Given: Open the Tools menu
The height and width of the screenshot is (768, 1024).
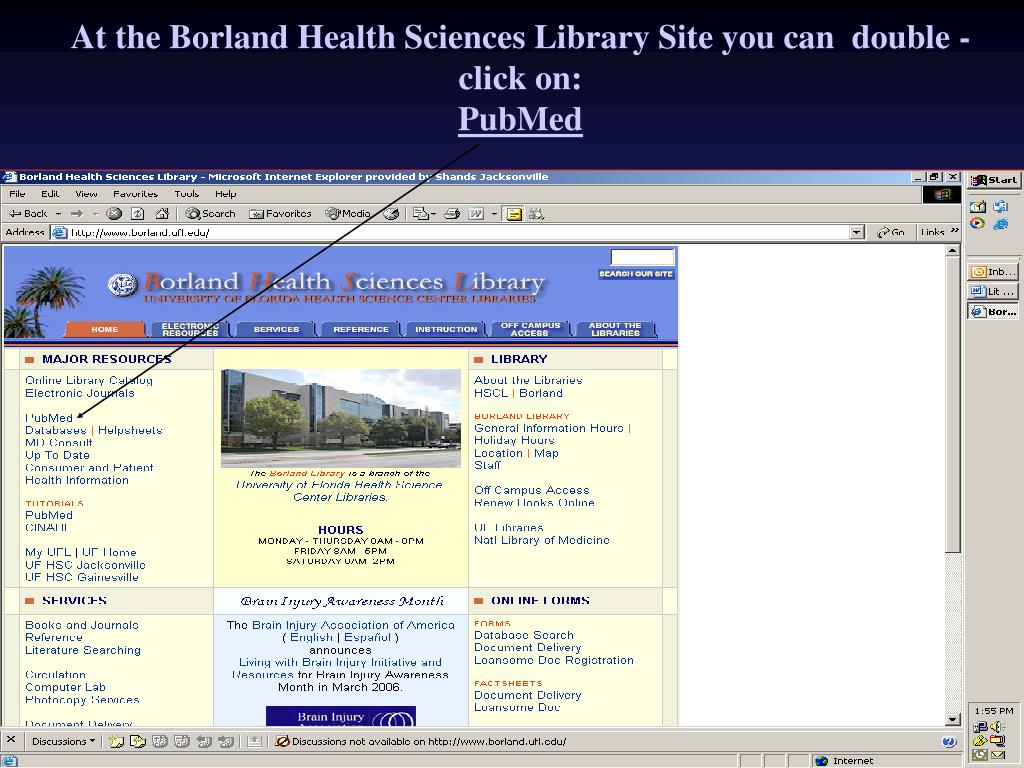Looking at the screenshot, I should tap(187, 194).
